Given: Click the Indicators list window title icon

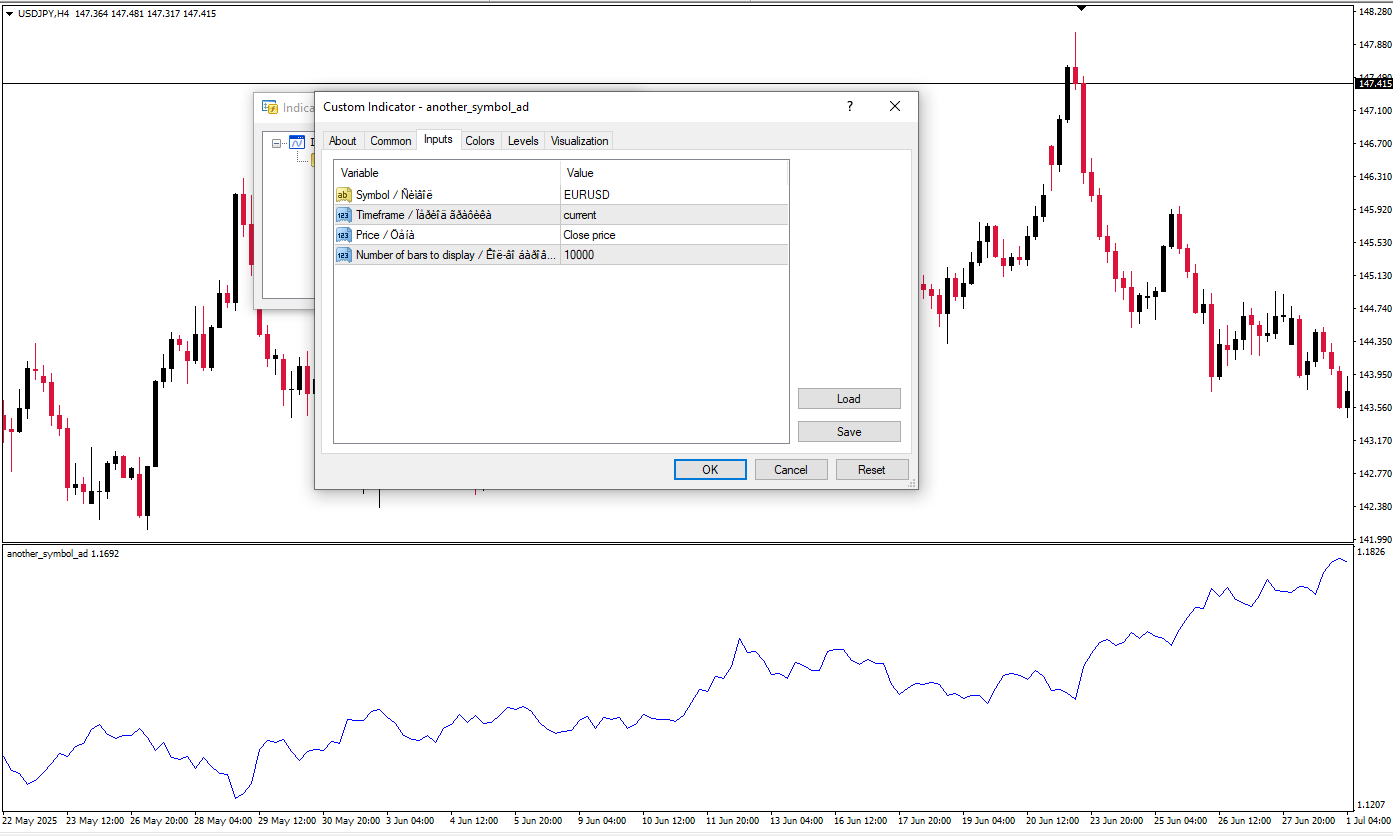Looking at the screenshot, I should coord(270,107).
